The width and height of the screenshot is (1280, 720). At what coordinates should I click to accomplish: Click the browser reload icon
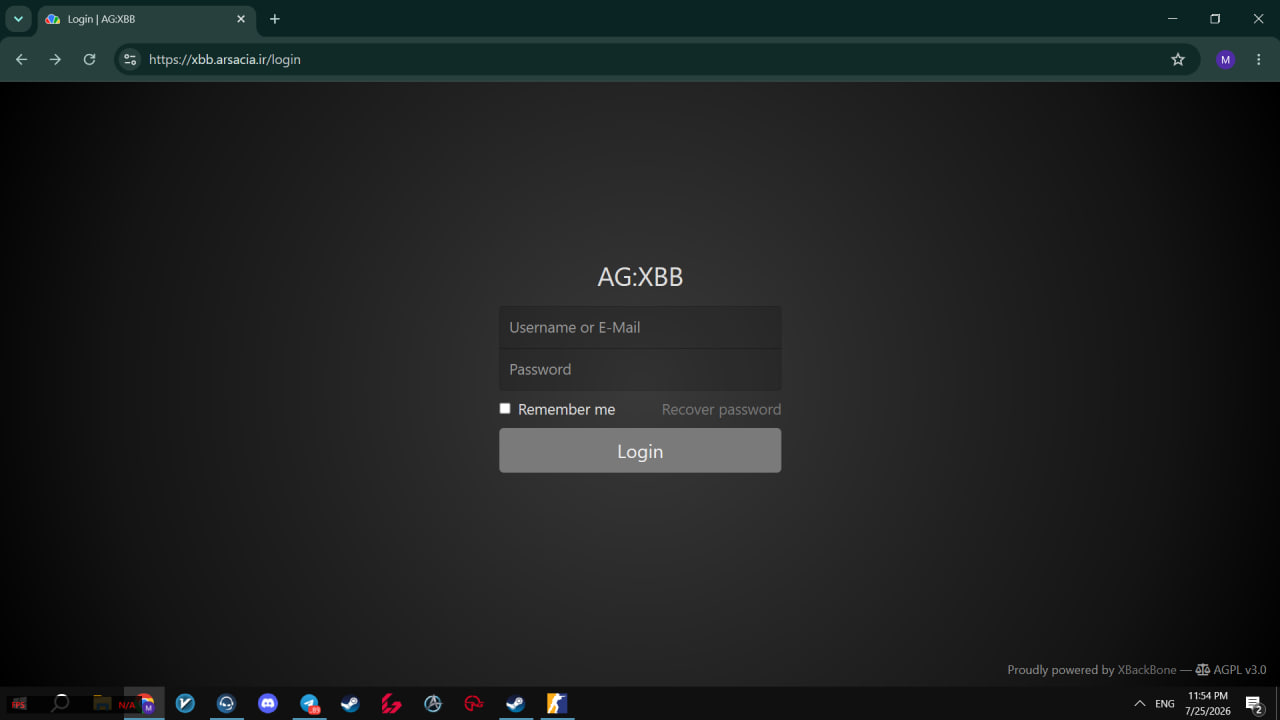pos(89,60)
